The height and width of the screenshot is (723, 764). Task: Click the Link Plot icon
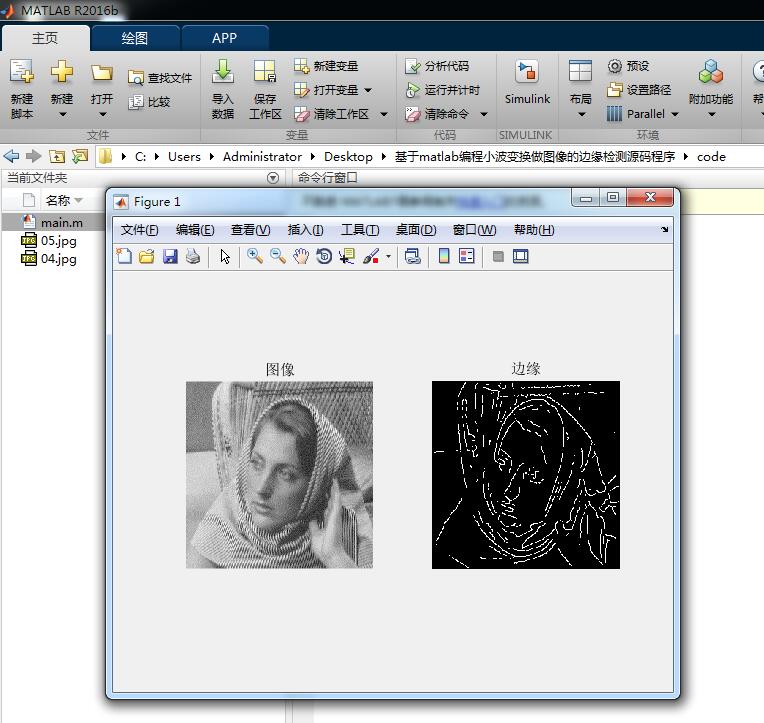tap(413, 256)
